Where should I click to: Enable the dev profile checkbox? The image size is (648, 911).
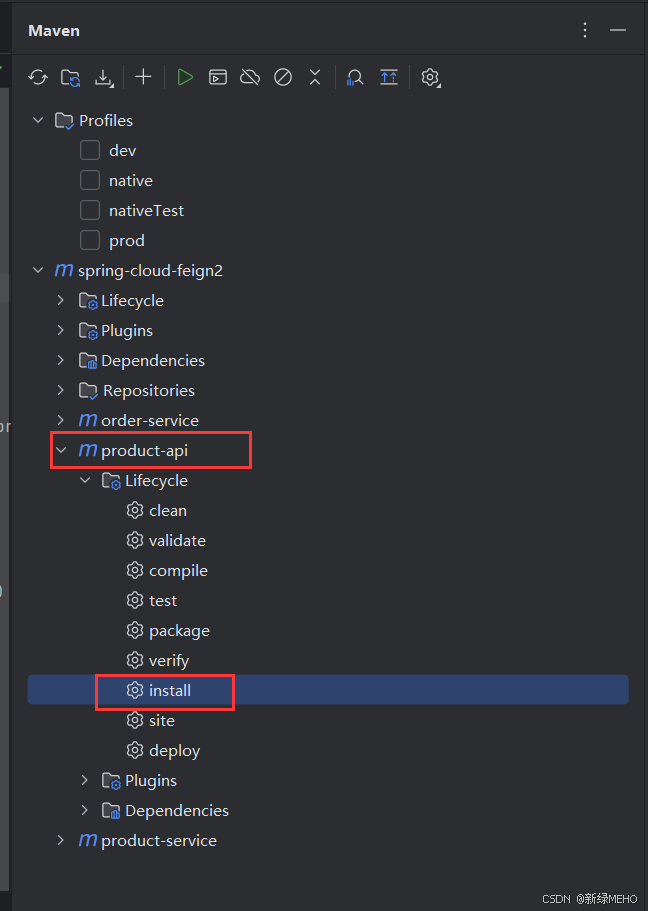[x=89, y=150]
